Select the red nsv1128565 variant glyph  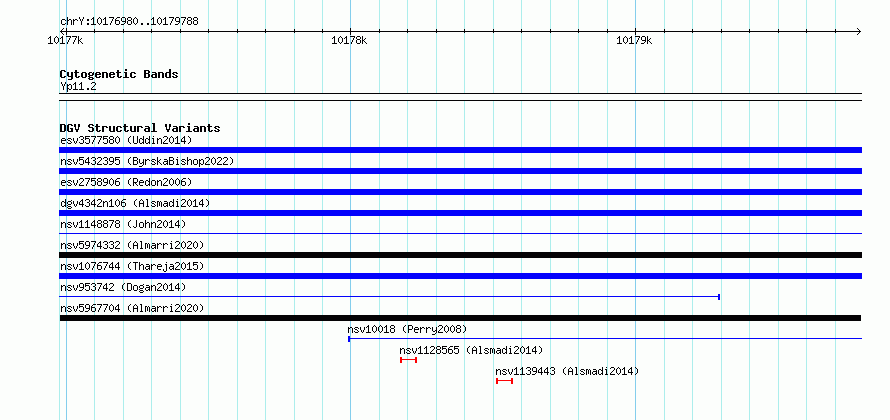[409, 360]
